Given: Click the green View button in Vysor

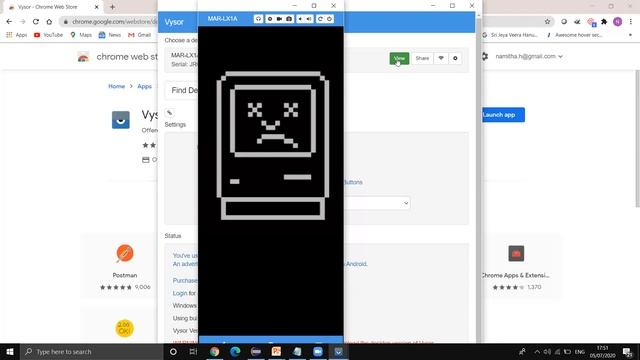Looking at the screenshot, I should (x=399, y=58).
